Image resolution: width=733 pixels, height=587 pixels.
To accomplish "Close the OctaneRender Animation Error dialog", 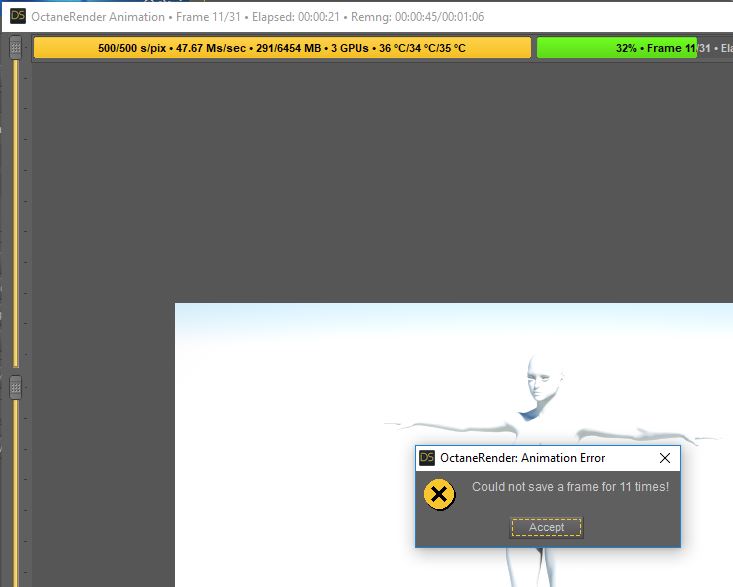I will click(665, 458).
